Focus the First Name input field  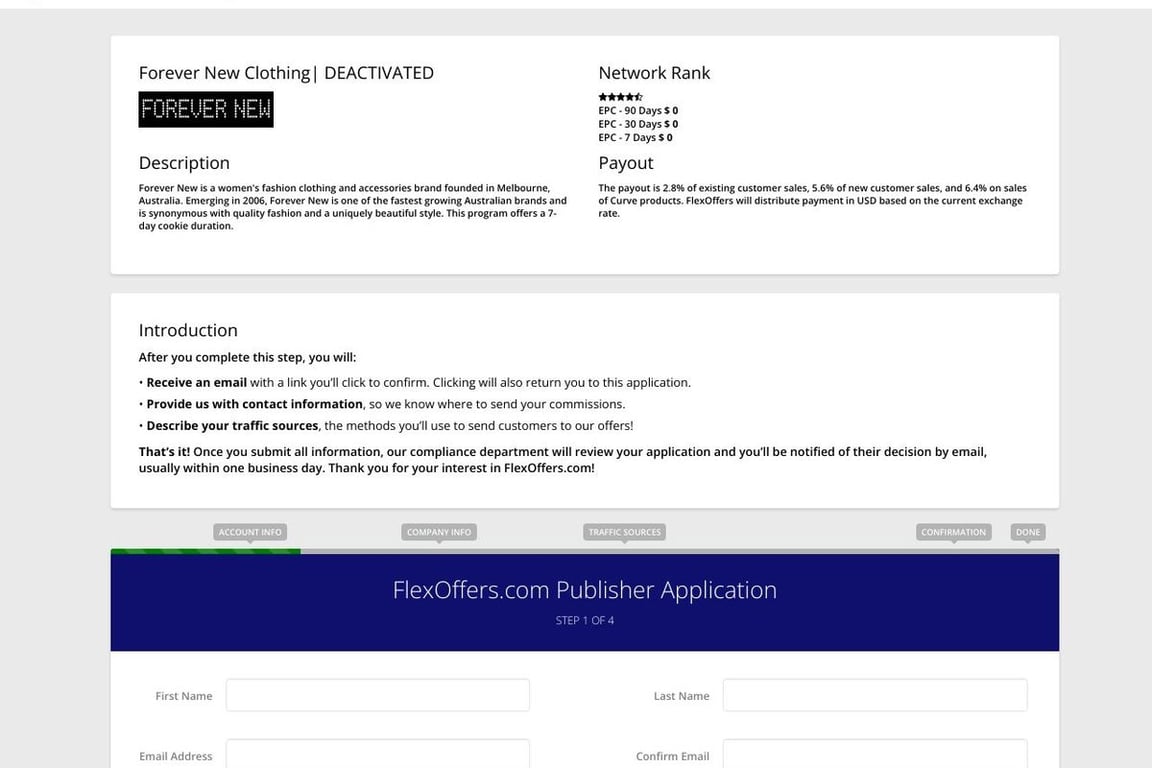pyautogui.click(x=377, y=695)
